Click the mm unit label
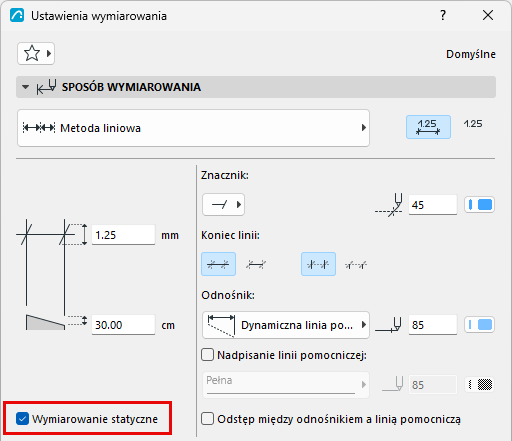 click(x=170, y=235)
